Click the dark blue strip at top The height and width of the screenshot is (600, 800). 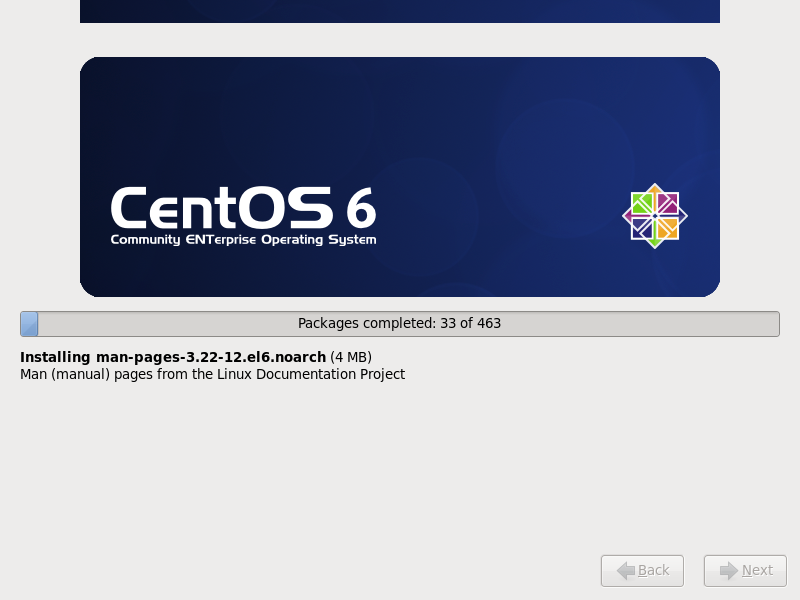399,11
